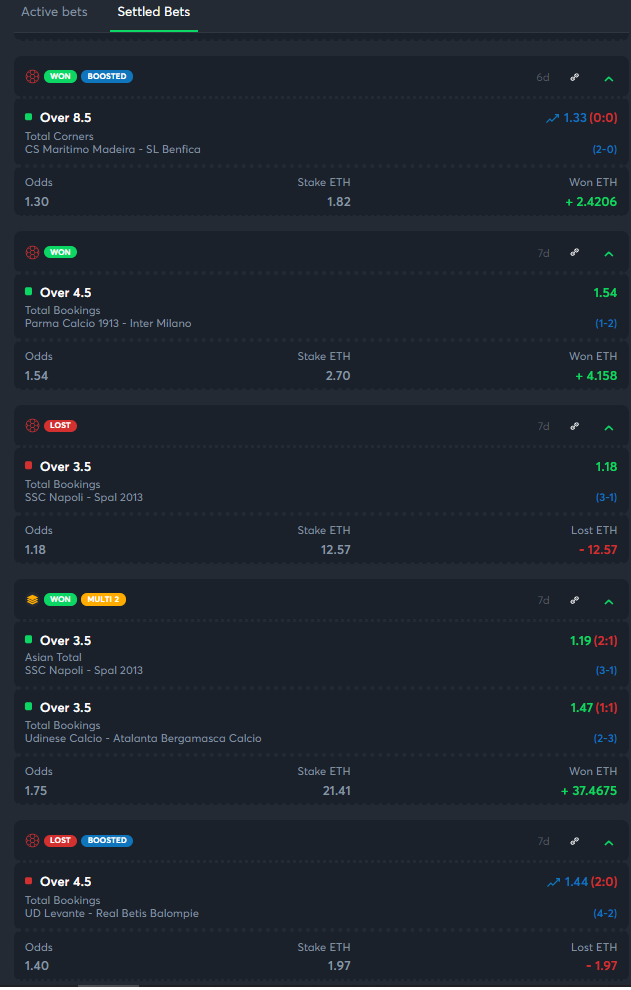Switch to the Active bets tab
This screenshot has width=631, height=990.
coord(54,12)
